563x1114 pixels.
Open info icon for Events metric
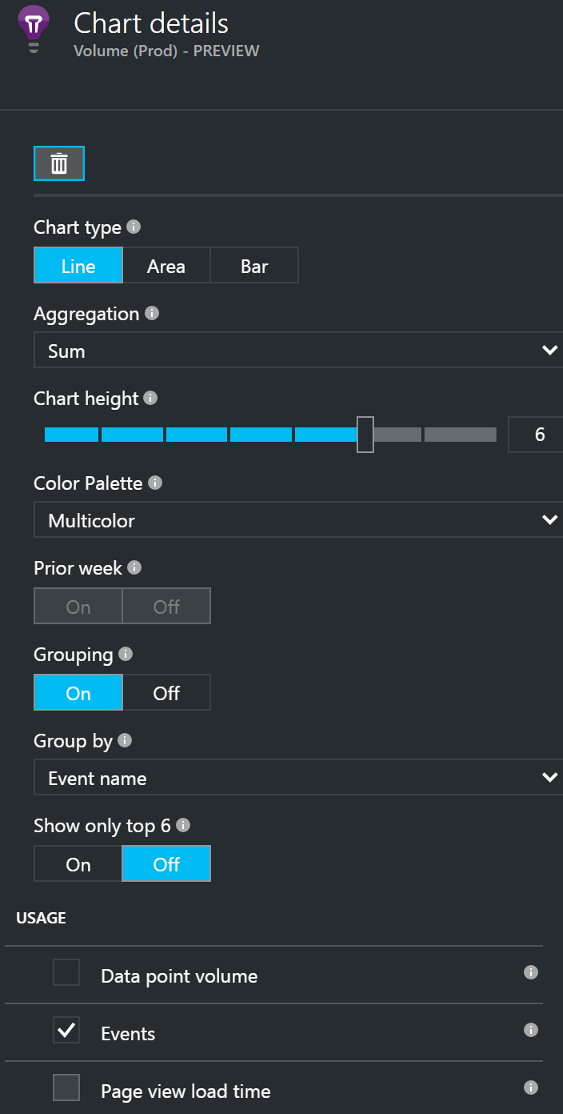click(x=530, y=1029)
